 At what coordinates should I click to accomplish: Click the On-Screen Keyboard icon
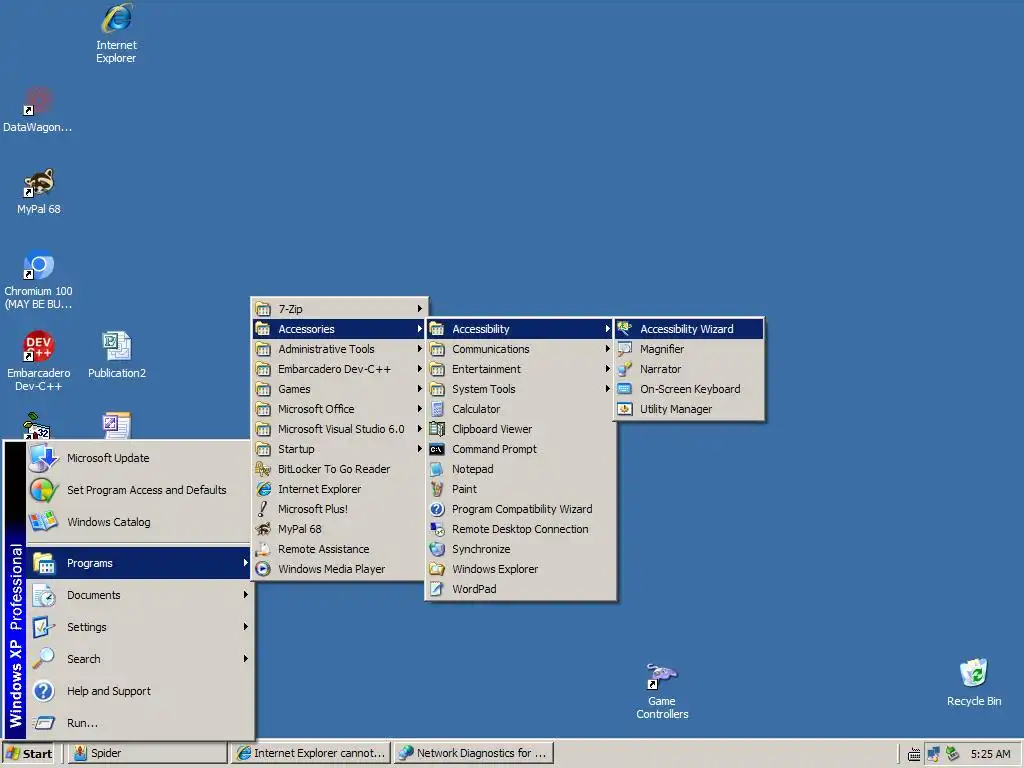point(625,389)
